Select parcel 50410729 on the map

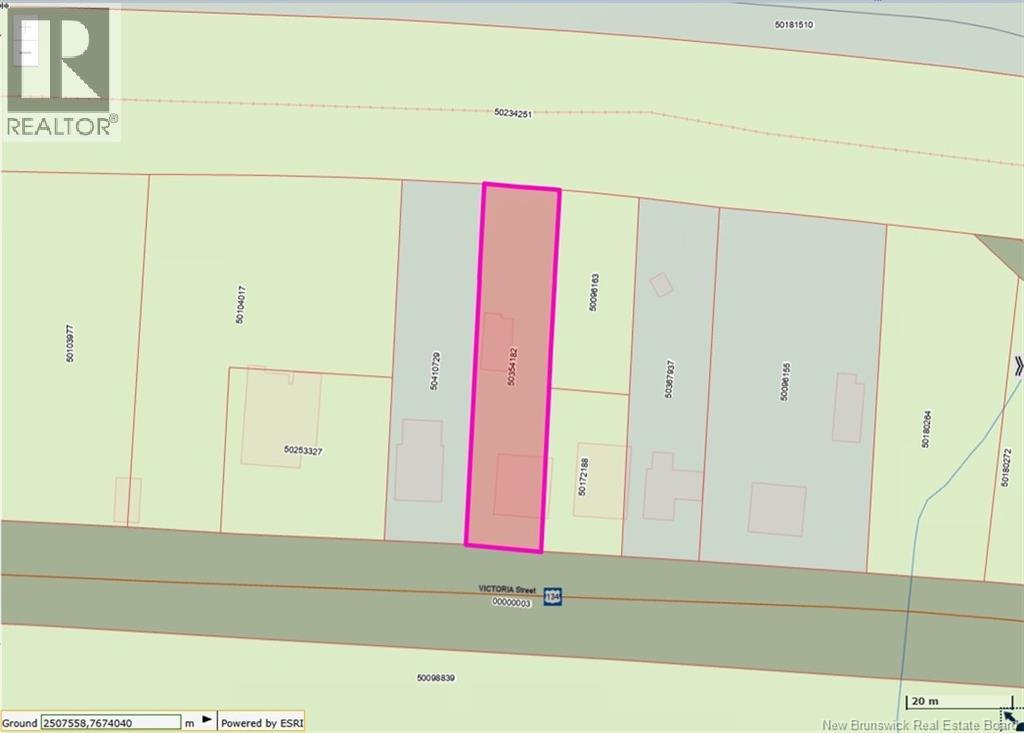tap(434, 371)
